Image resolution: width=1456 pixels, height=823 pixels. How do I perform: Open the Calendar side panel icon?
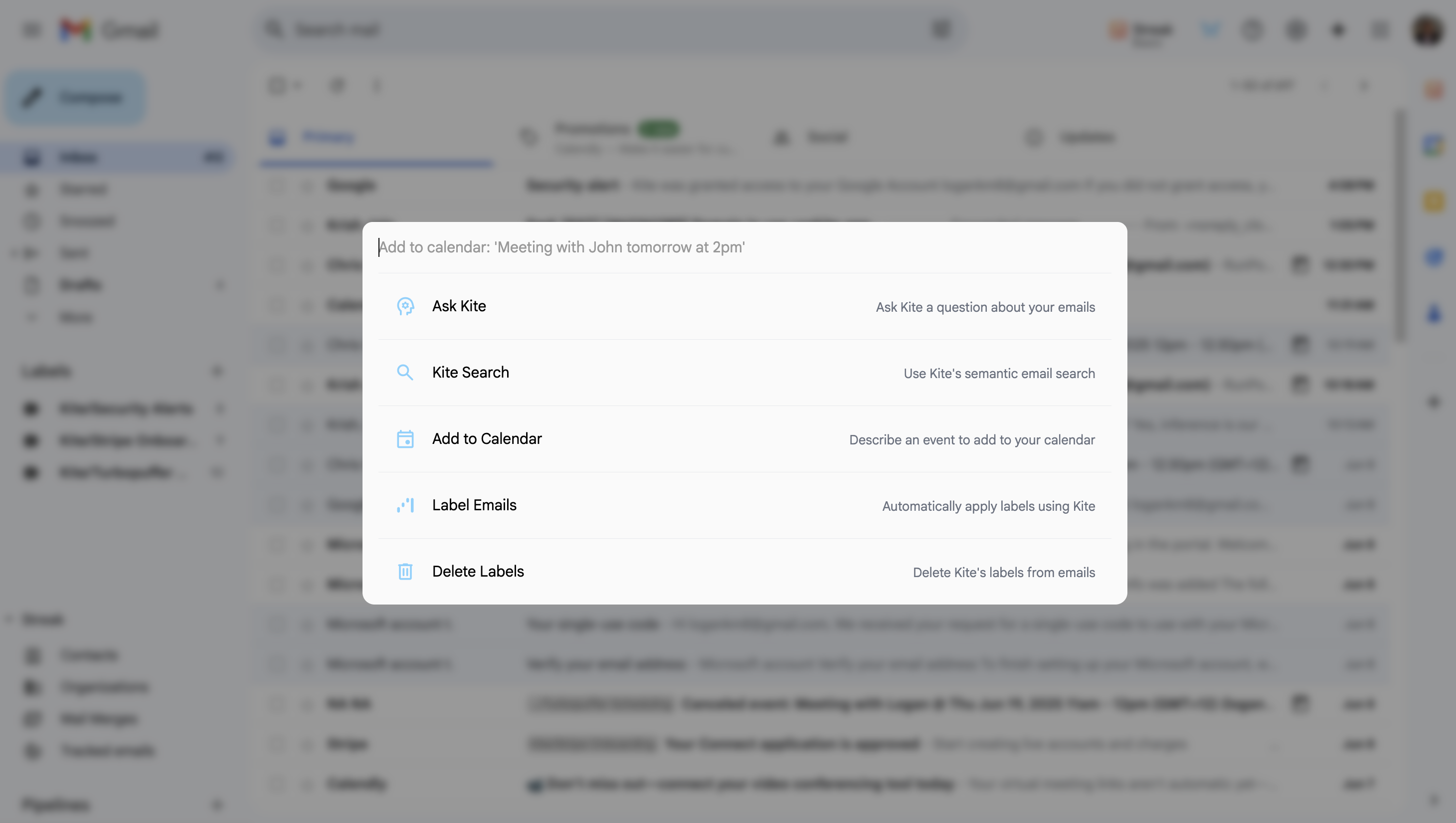pos(1434,145)
